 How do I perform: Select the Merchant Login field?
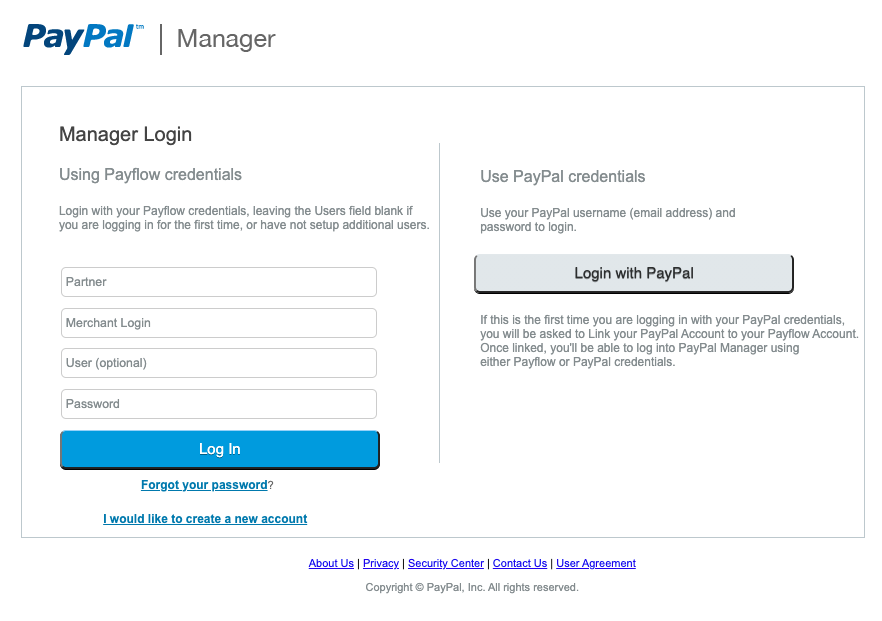[x=219, y=323]
